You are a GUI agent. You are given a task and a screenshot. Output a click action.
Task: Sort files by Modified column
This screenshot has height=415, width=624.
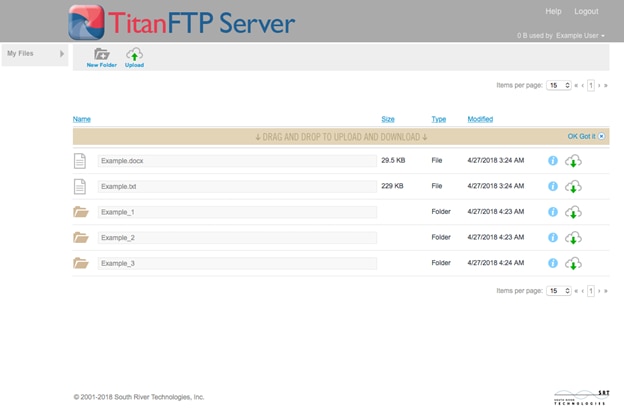[480, 119]
